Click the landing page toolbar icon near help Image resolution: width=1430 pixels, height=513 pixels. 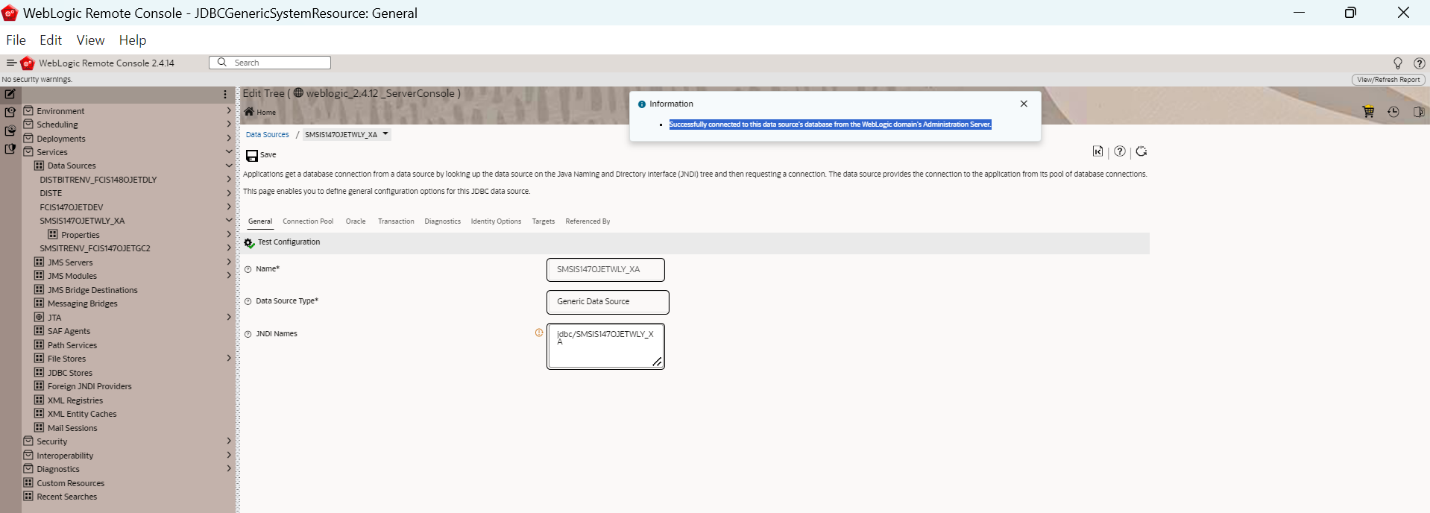1098,152
